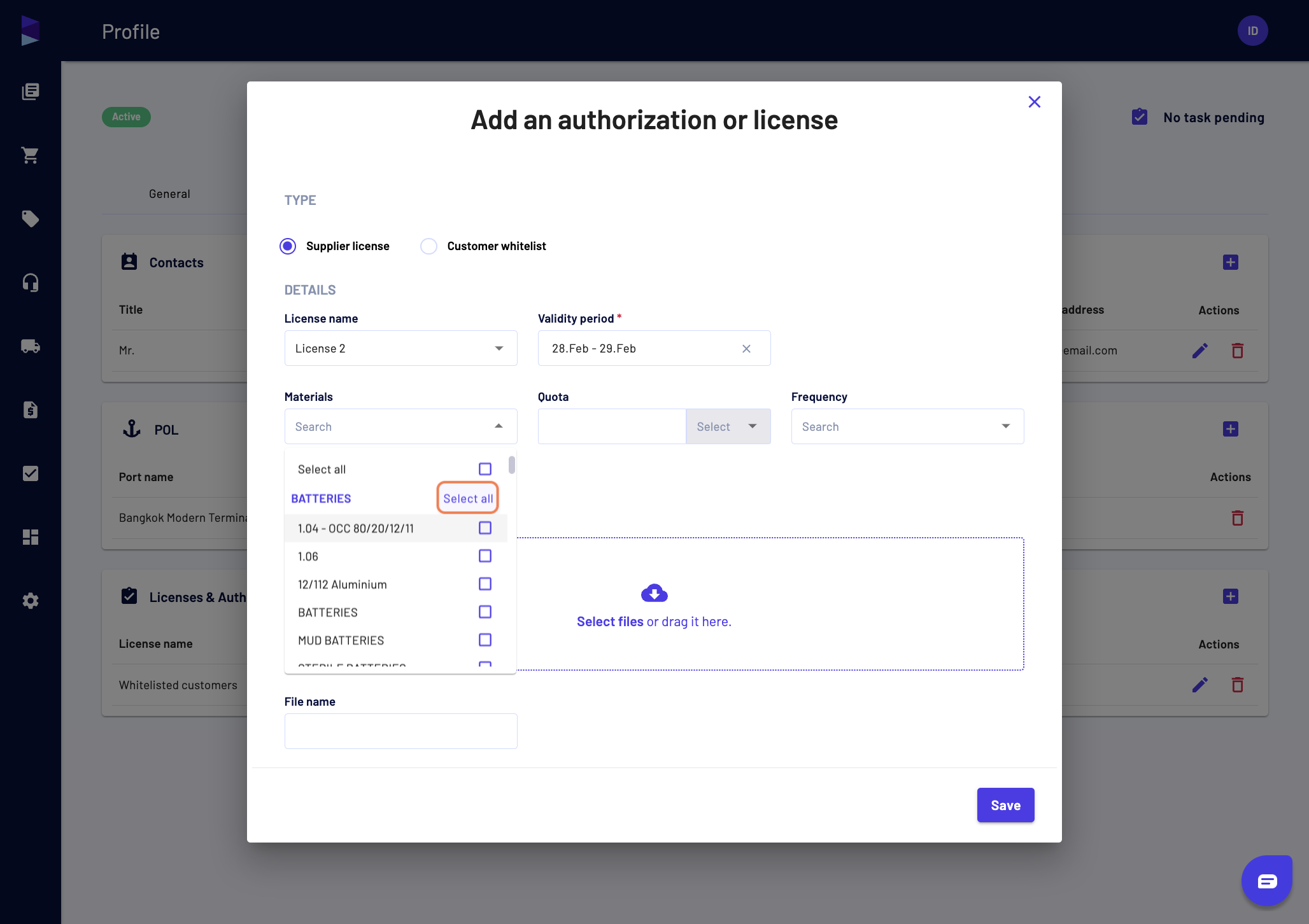The image size is (1309, 924).
Task: Click the Validity period date field
Action: (654, 348)
